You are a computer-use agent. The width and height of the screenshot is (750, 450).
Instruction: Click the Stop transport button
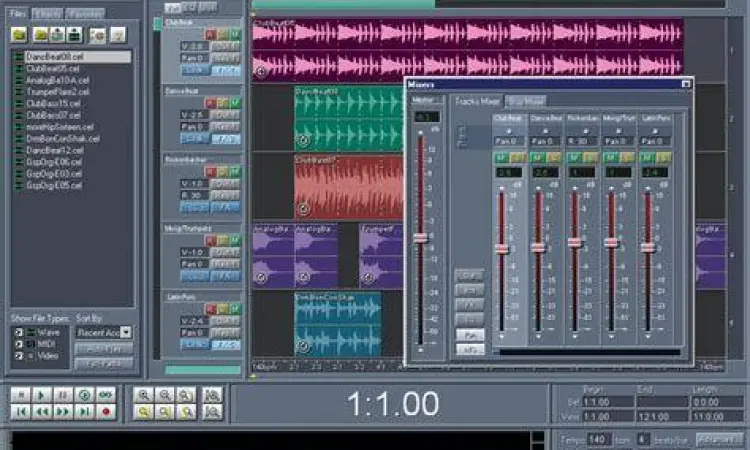click(20, 395)
